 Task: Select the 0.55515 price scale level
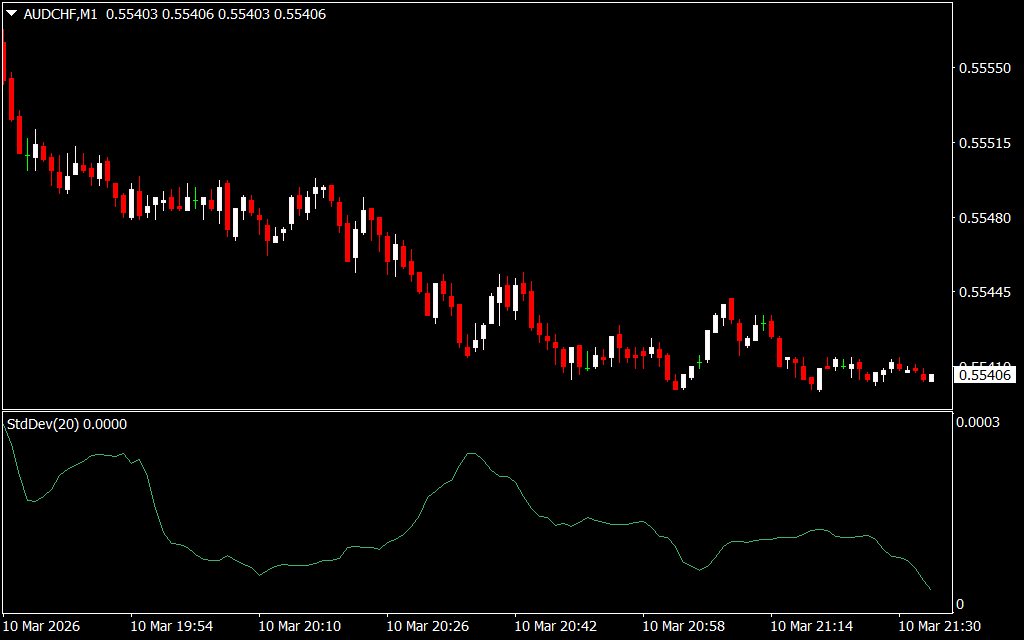point(985,144)
